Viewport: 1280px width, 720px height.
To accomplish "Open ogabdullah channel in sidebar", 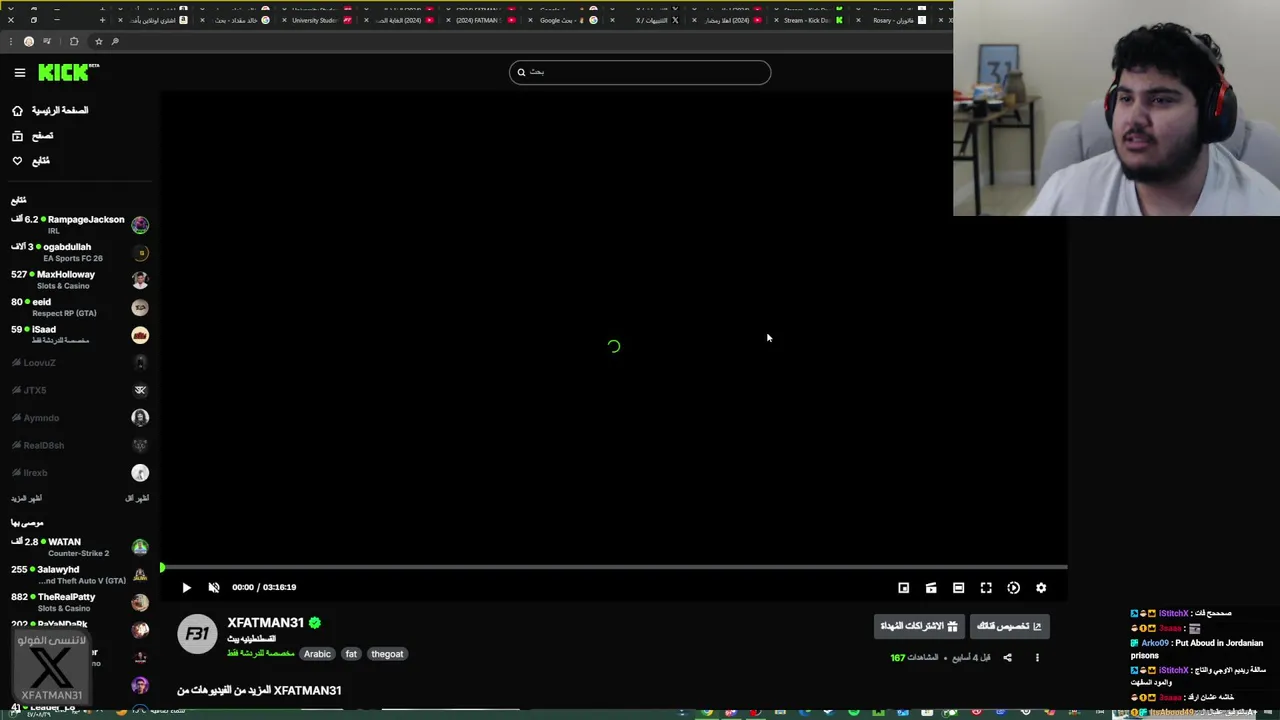I will coord(80,252).
